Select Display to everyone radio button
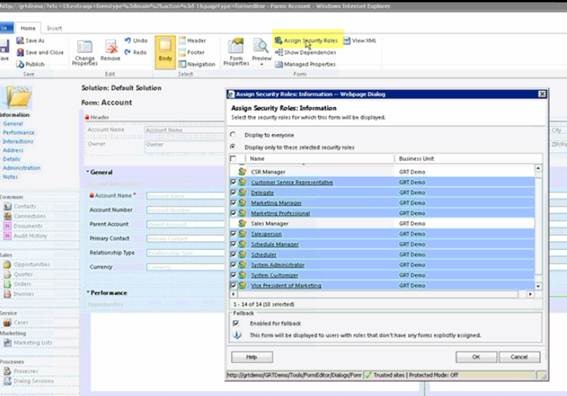The width and height of the screenshot is (567, 396). click(x=233, y=135)
